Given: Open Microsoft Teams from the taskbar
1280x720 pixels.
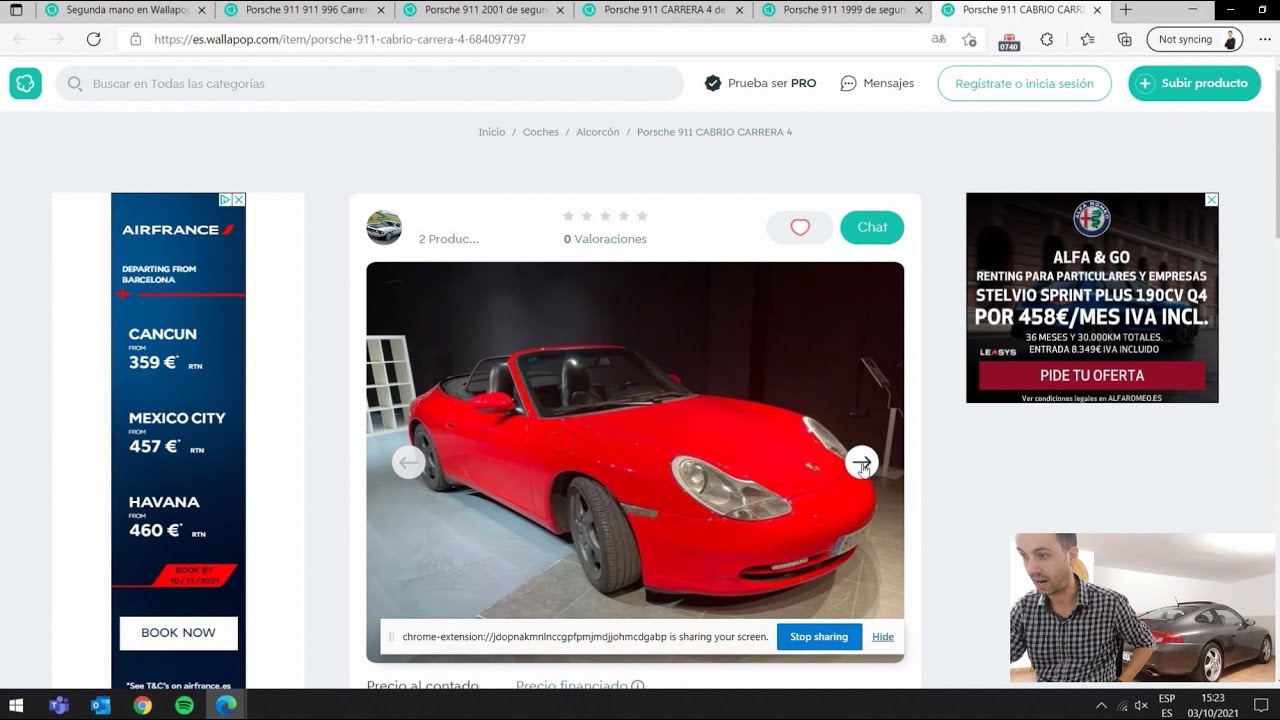Looking at the screenshot, I should pos(59,705).
